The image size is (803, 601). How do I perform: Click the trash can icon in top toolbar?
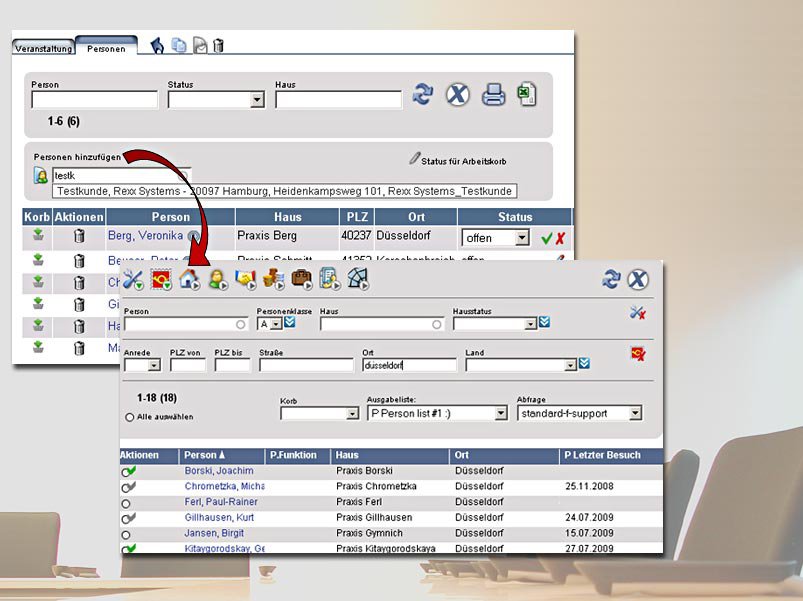[218, 46]
